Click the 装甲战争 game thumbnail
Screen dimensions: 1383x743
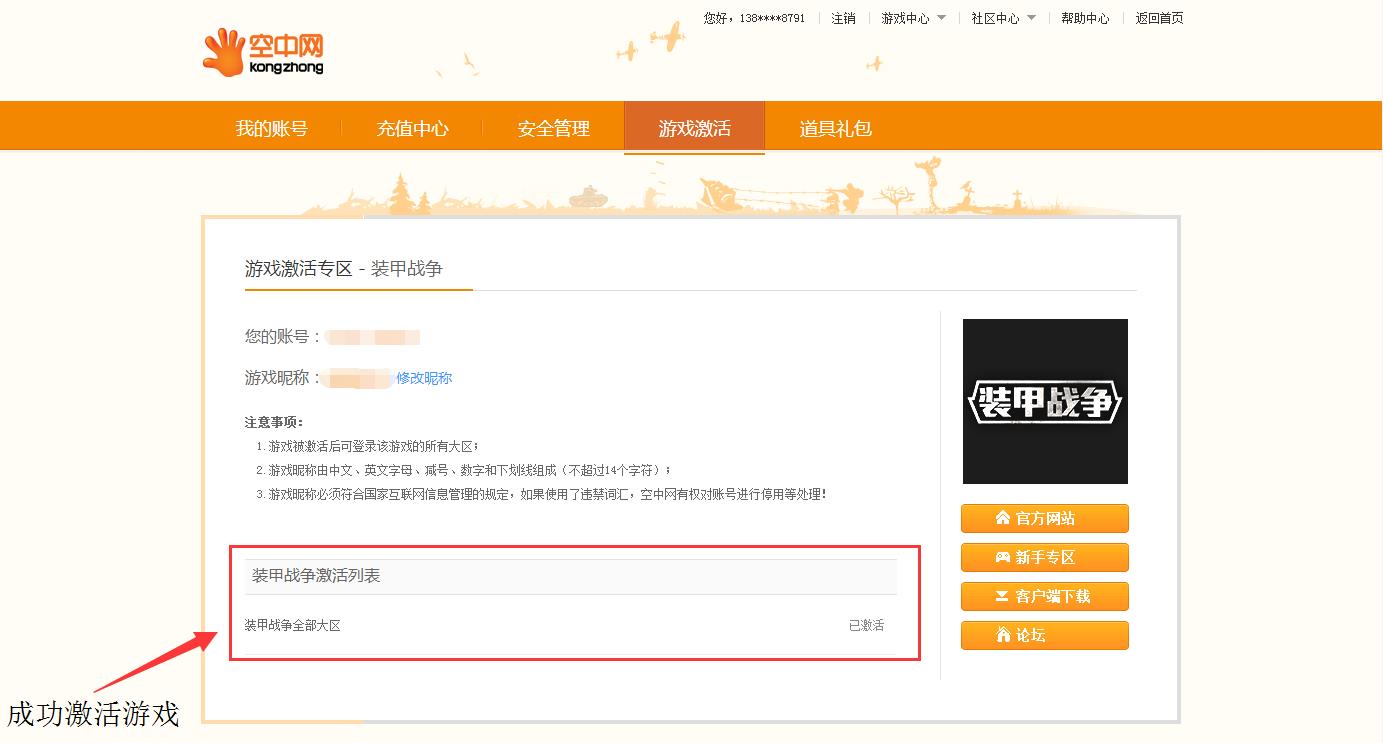click(1045, 401)
